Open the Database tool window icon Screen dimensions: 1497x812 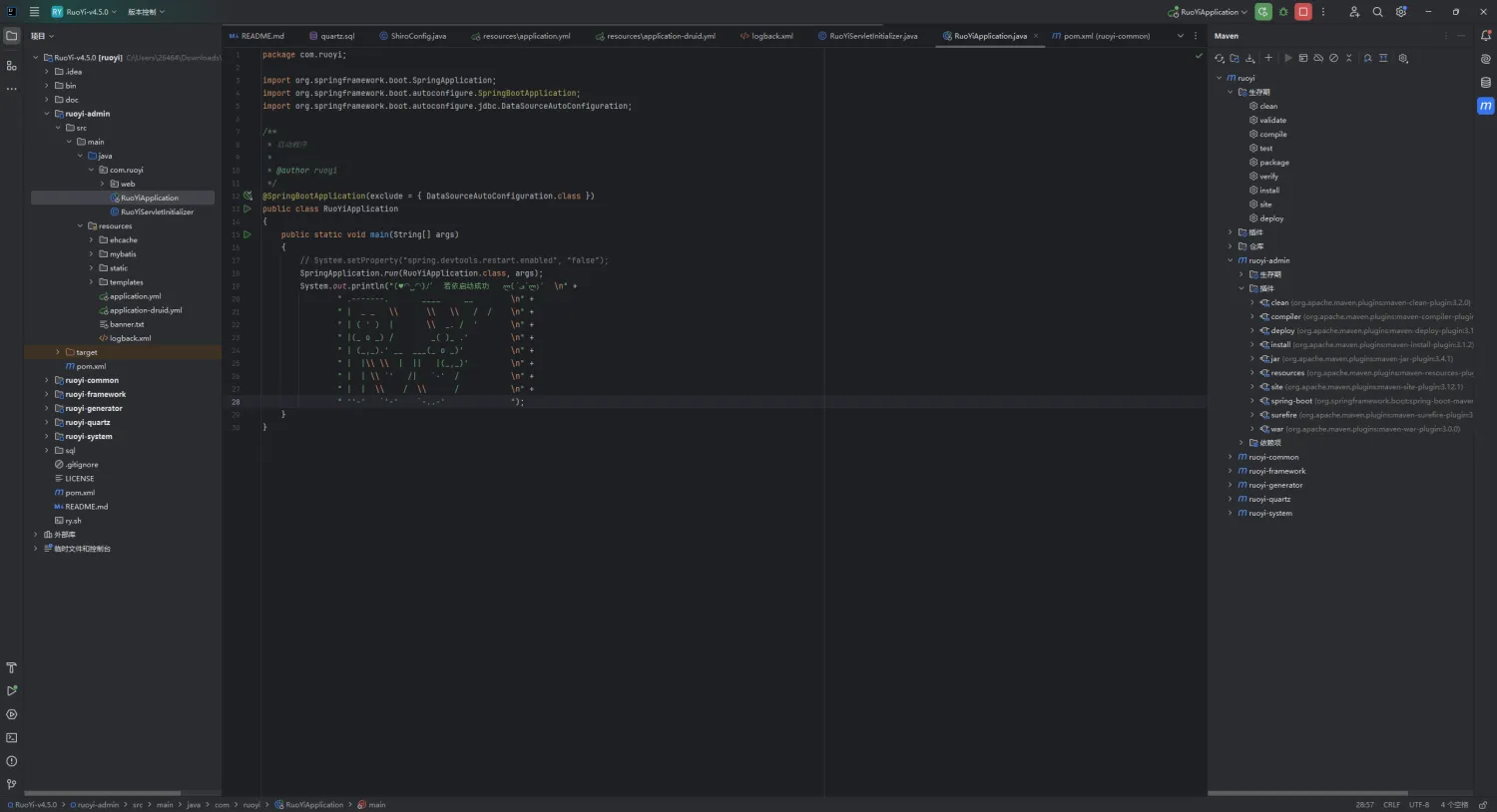[x=1485, y=83]
